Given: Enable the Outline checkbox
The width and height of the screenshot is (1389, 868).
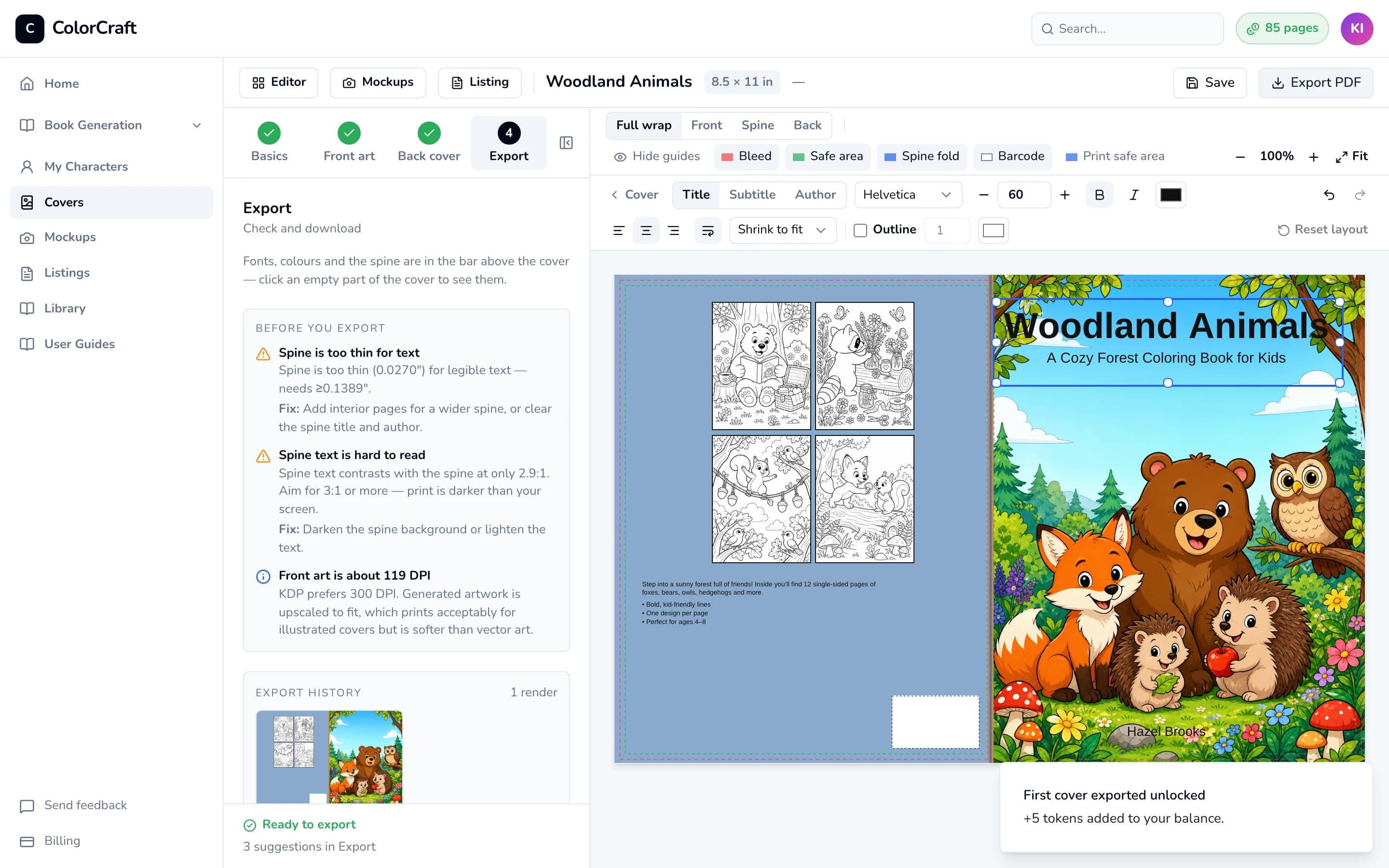Looking at the screenshot, I should coord(860,230).
